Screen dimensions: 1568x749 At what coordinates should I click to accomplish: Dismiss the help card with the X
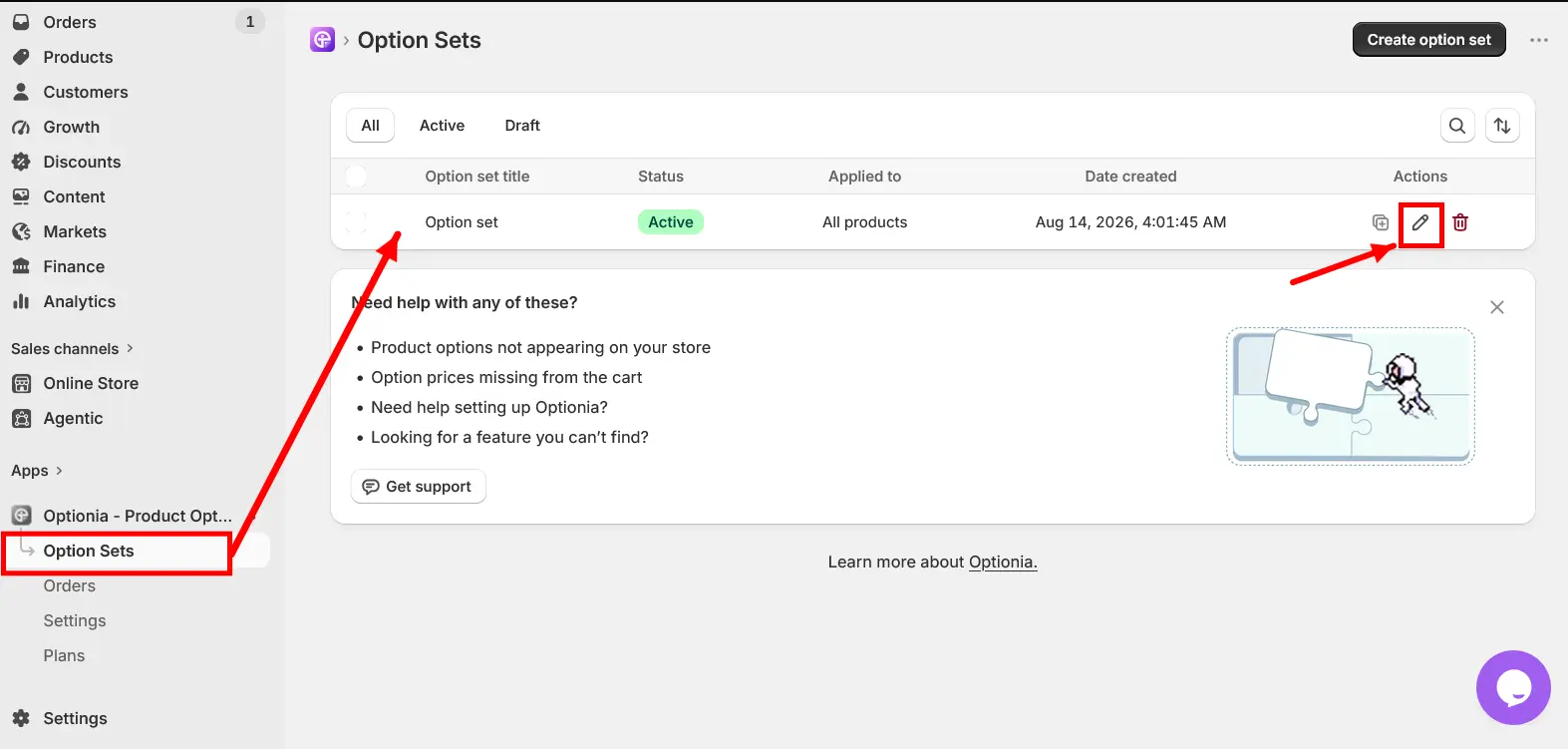(x=1497, y=307)
